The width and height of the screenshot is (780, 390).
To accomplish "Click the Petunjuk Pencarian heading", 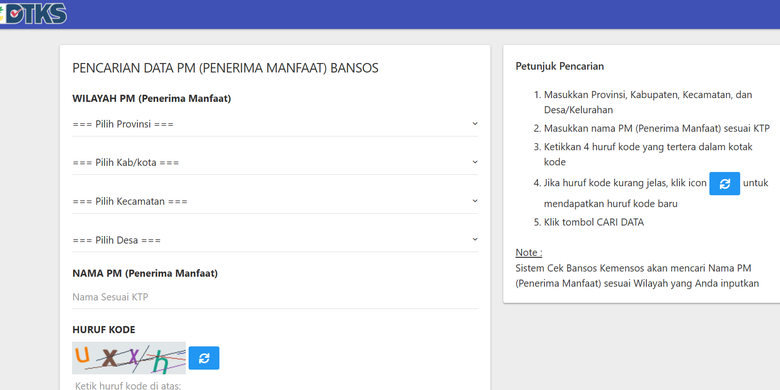I will pos(560,66).
